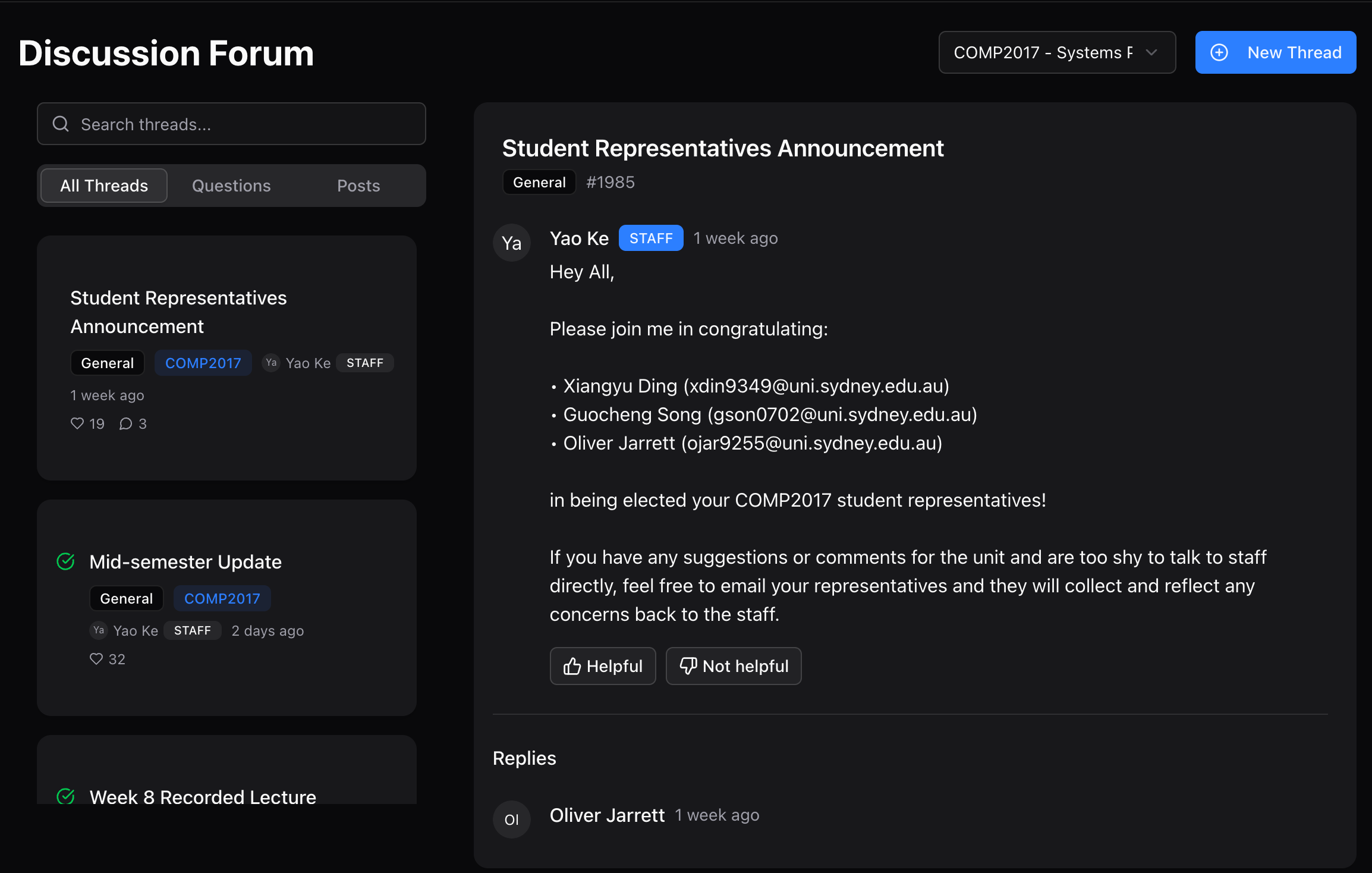Click green check icon beside Mid-semester Update
This screenshot has width=1372, height=873.
[65, 561]
